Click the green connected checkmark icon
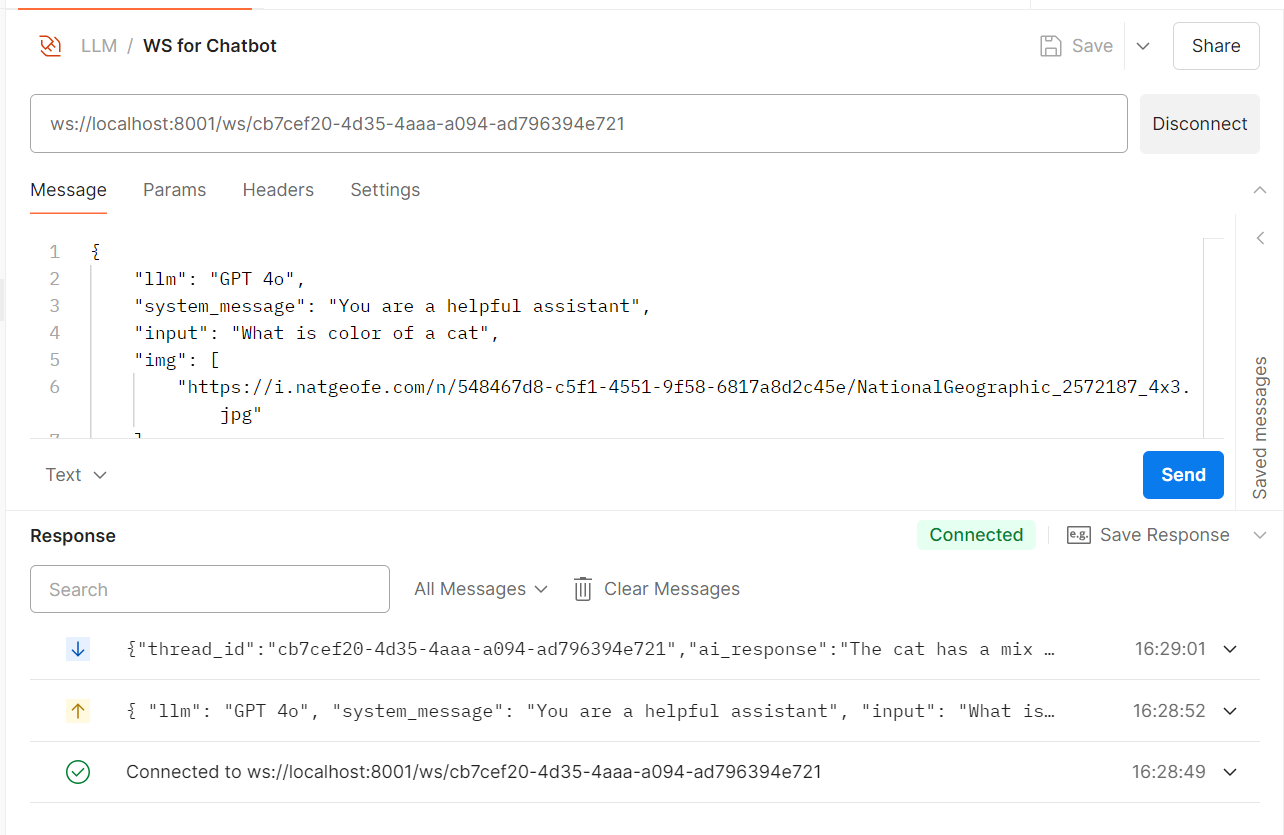 [x=78, y=772]
